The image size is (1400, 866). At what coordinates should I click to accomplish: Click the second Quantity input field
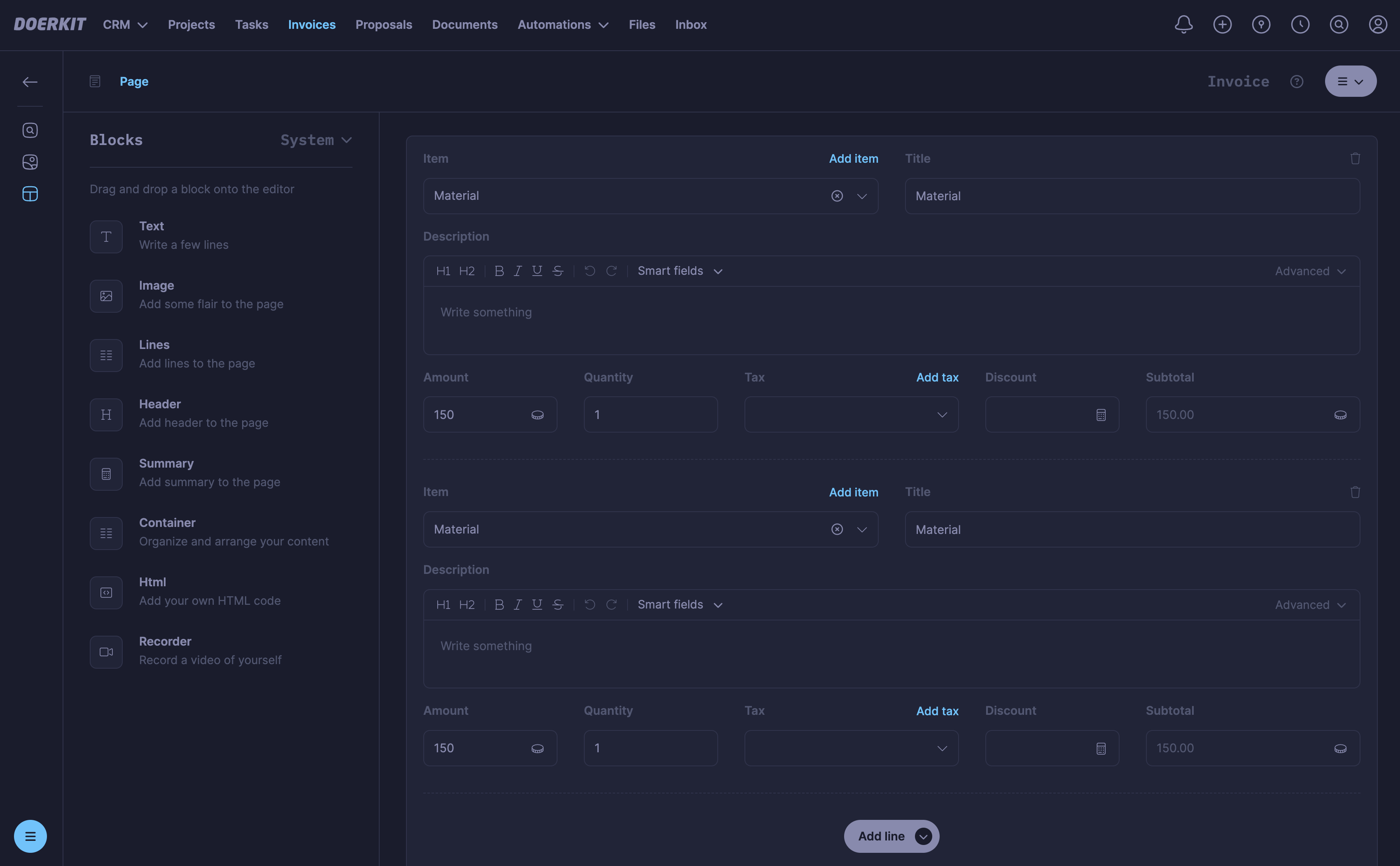point(650,748)
